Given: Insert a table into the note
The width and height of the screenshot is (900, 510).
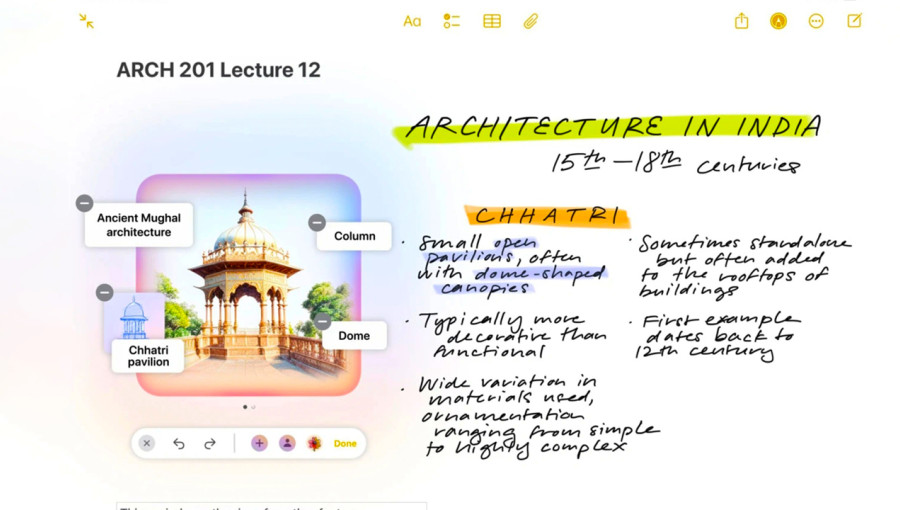Looking at the screenshot, I should point(492,21).
